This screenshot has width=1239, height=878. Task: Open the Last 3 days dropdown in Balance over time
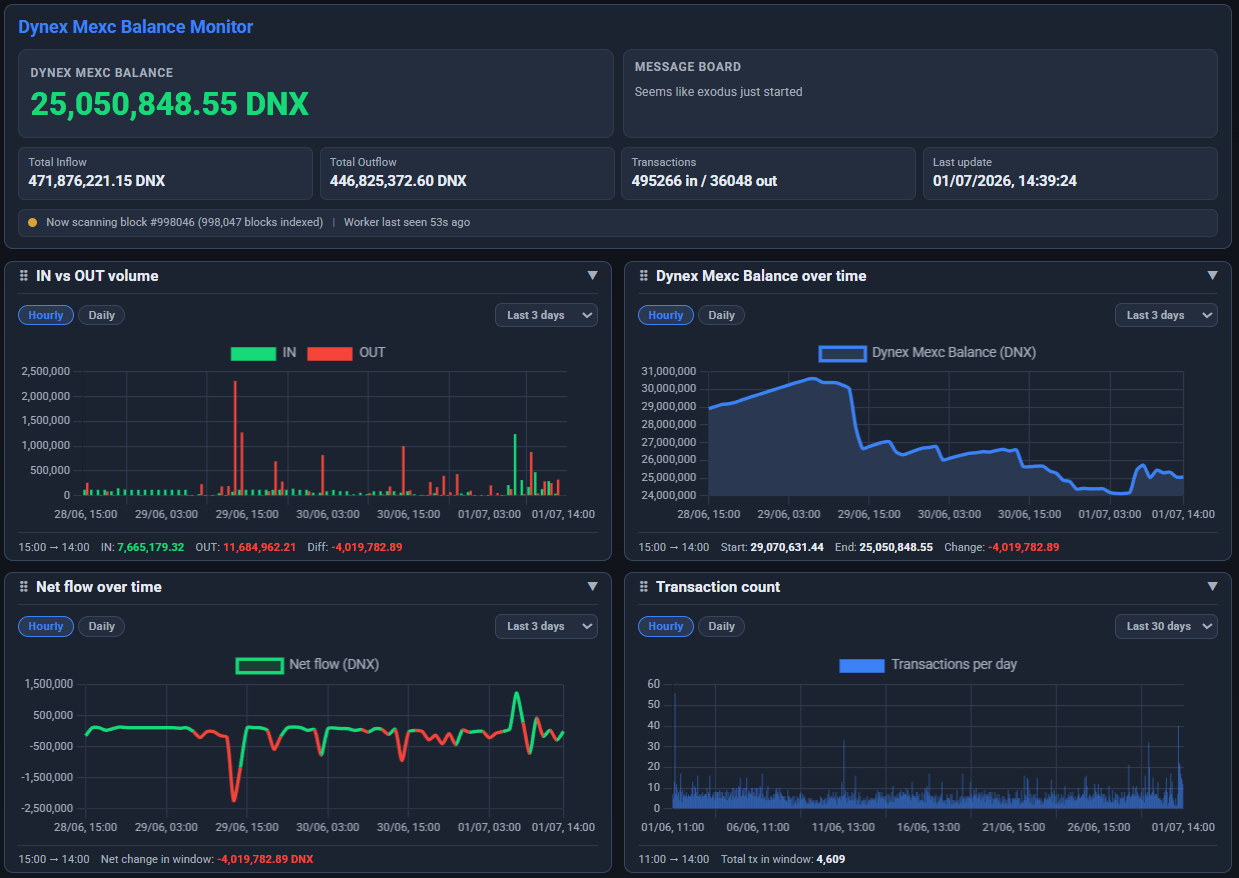(x=1166, y=315)
